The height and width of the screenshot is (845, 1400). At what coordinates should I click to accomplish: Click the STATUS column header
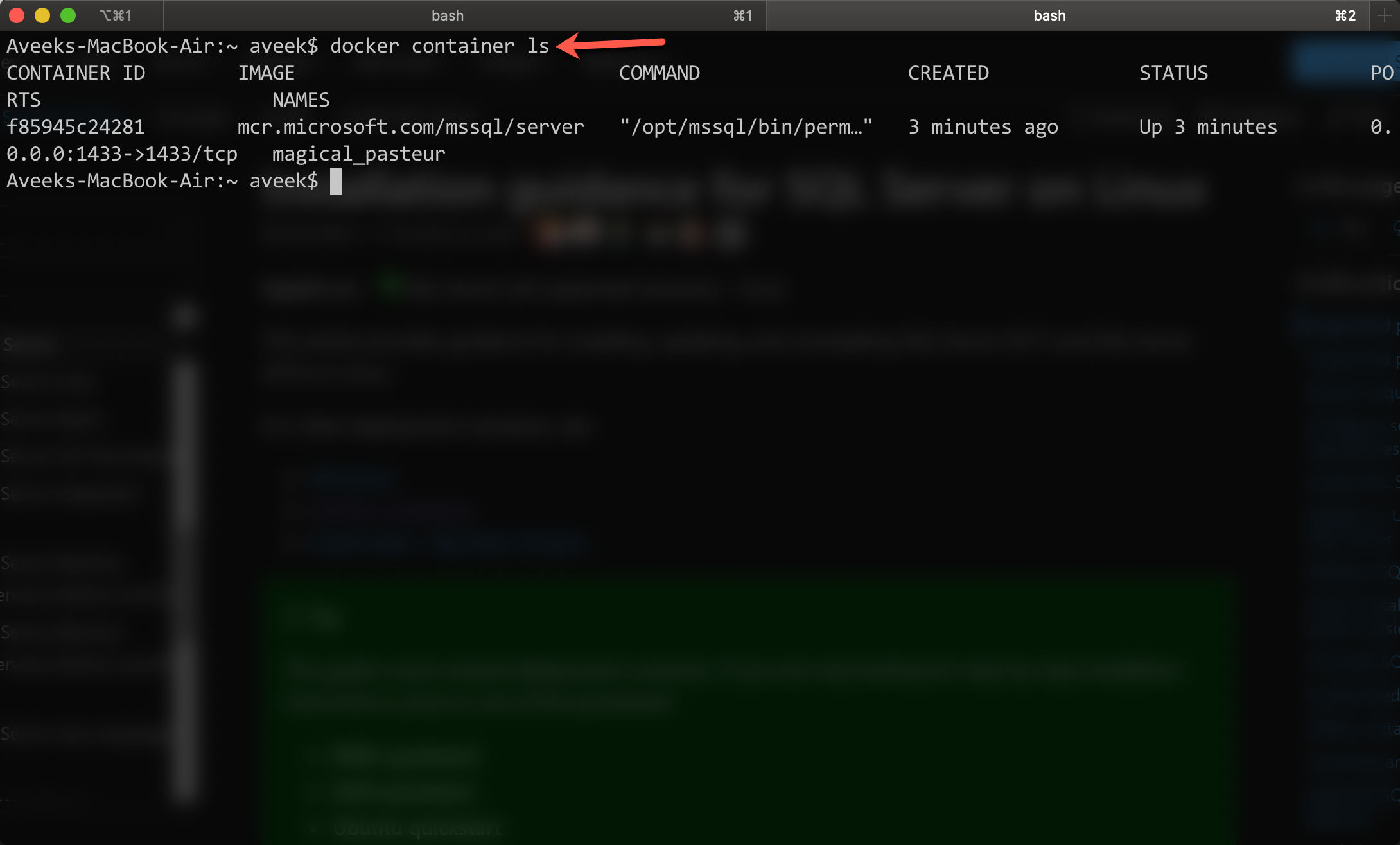(x=1173, y=73)
